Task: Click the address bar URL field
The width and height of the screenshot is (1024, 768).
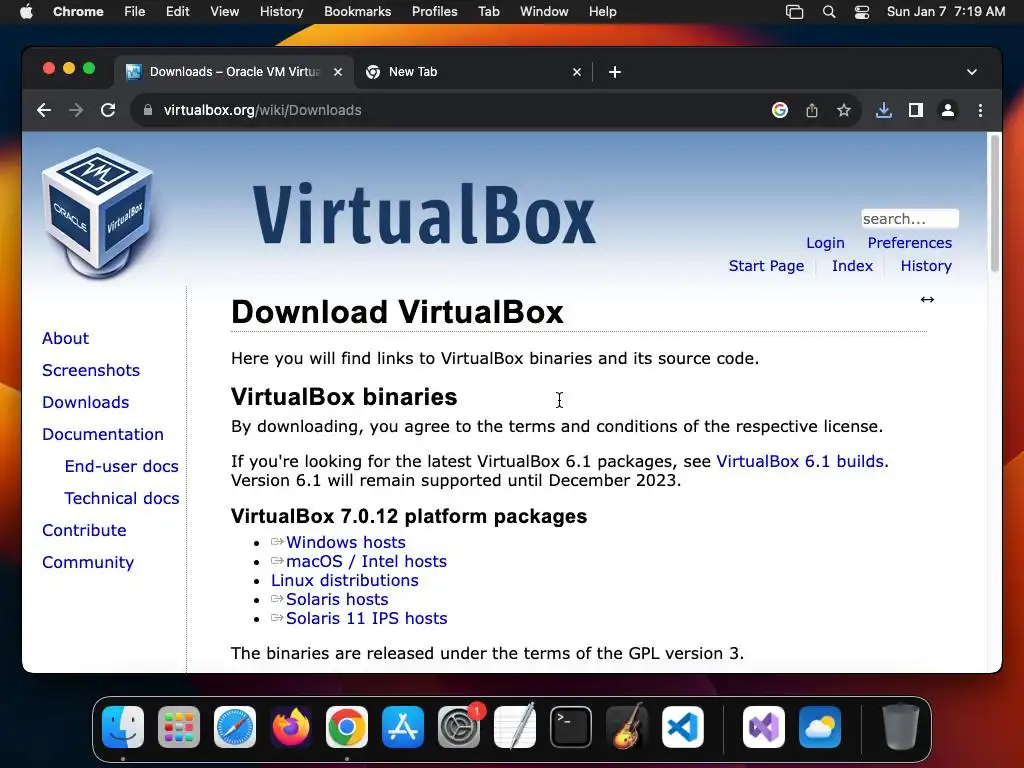Action: [x=457, y=110]
